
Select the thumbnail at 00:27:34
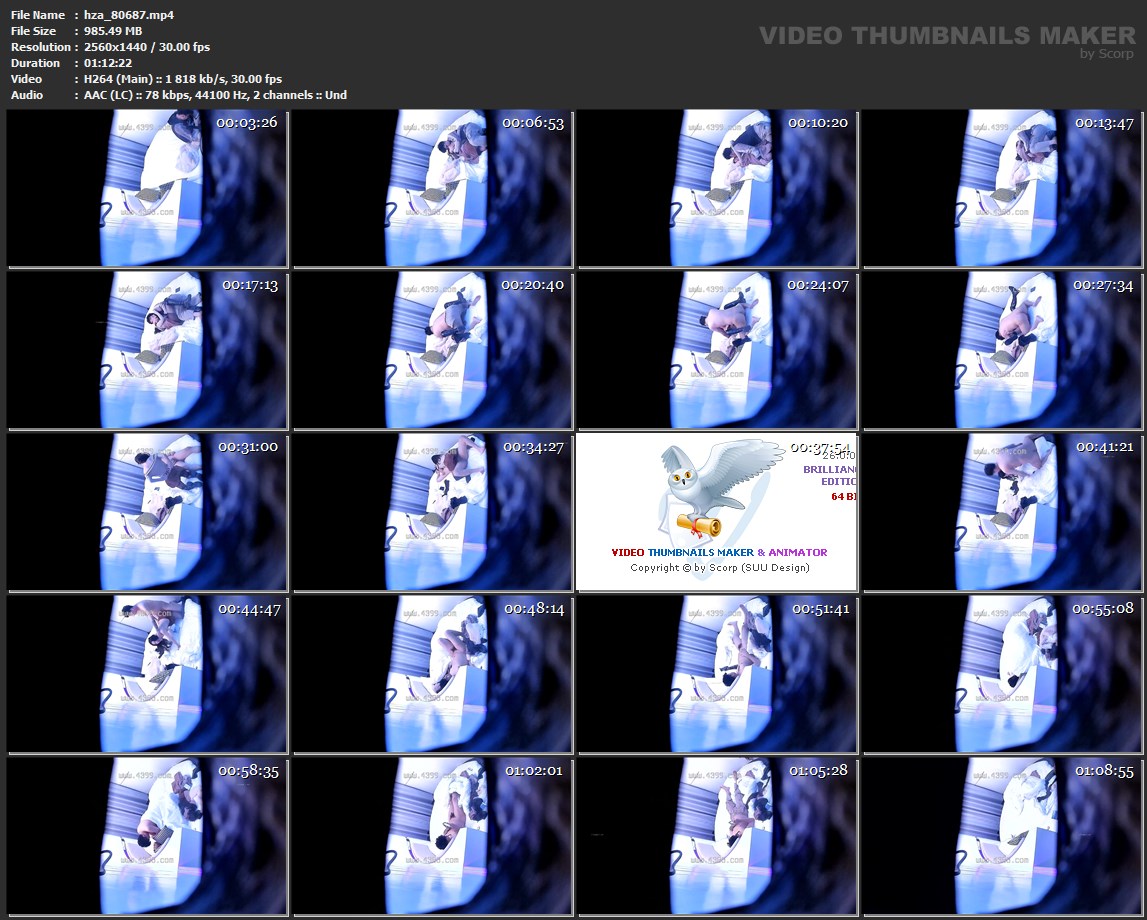pyautogui.click(x=1004, y=350)
